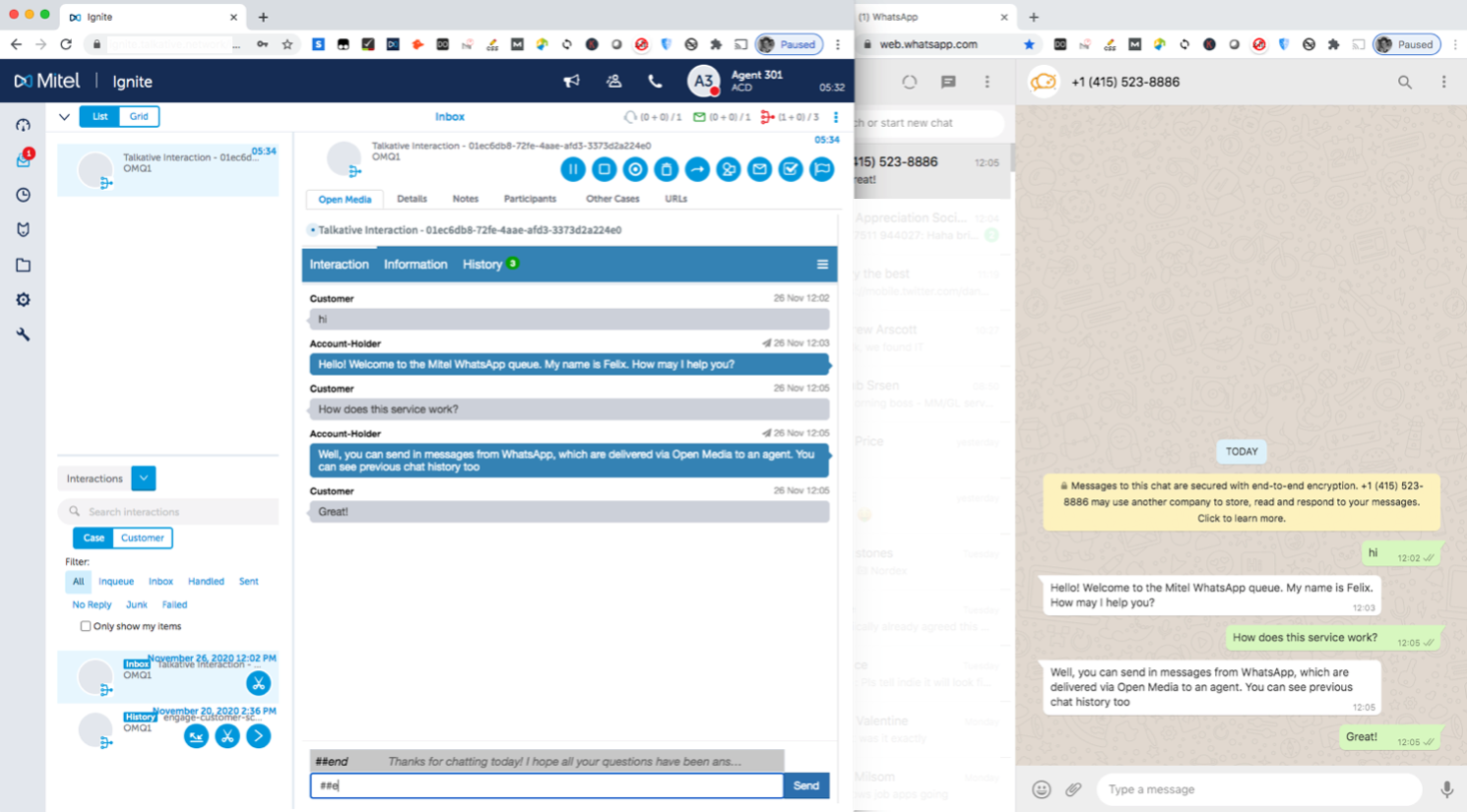
Task: Click the microphone icon in WhatsApp
Action: point(1446,789)
